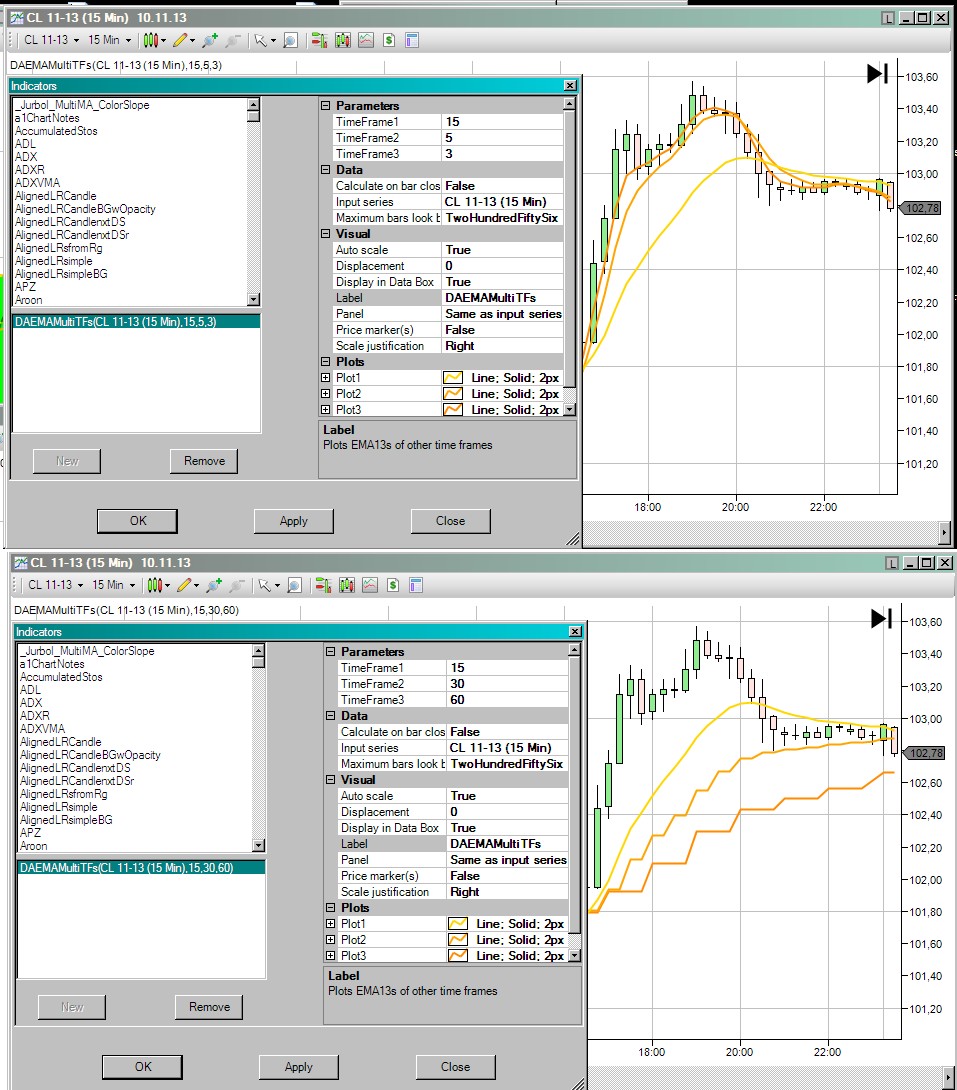Viewport: 957px width, 1090px height.
Task: Click Remove button in bottom dialog
Action: [208, 1007]
